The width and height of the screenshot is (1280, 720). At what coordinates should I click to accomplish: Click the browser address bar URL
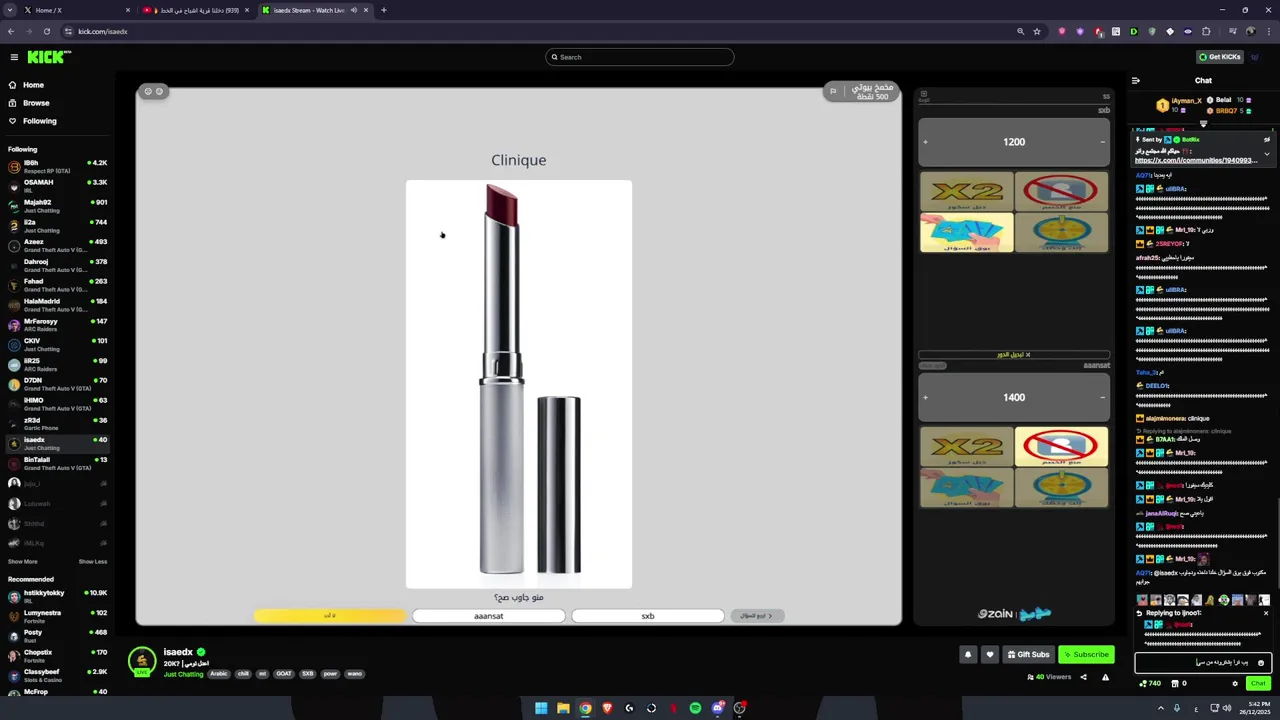[103, 31]
